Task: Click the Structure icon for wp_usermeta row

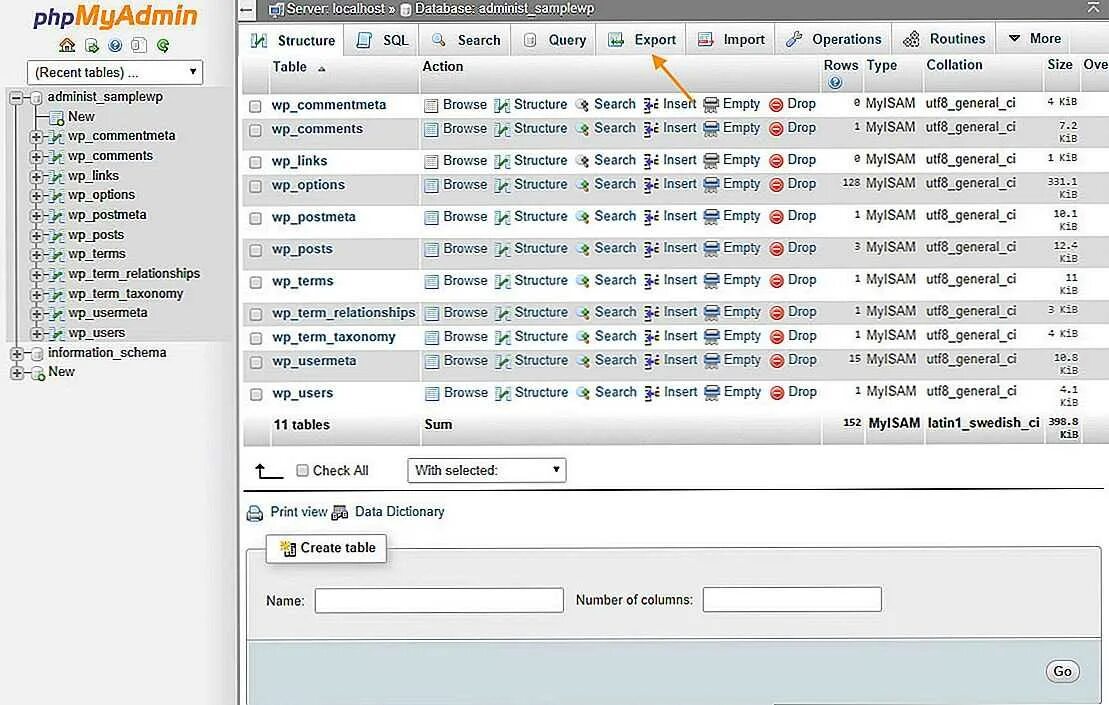Action: [x=503, y=361]
